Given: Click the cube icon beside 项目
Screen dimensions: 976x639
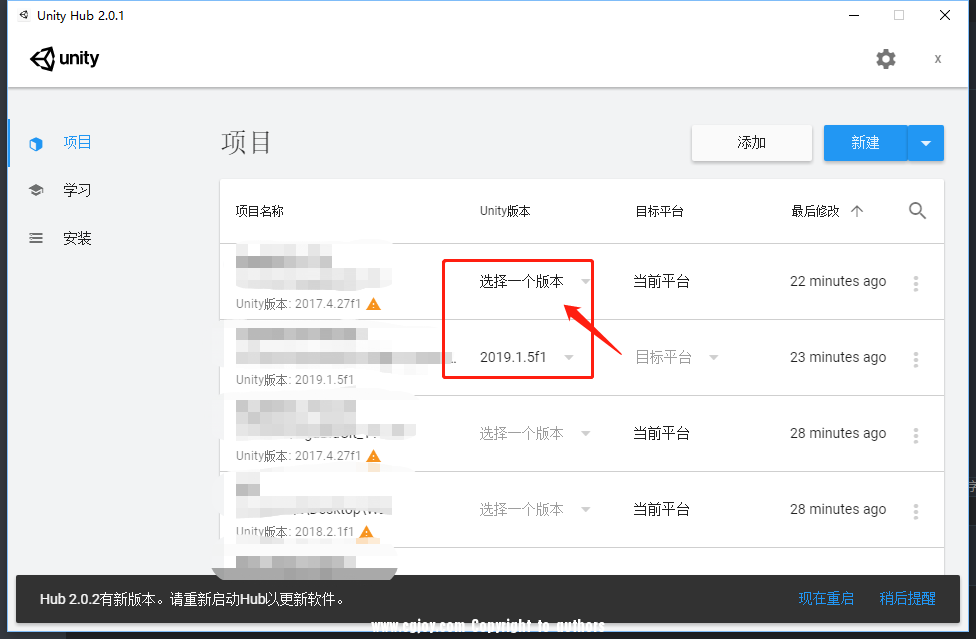Looking at the screenshot, I should [36, 144].
